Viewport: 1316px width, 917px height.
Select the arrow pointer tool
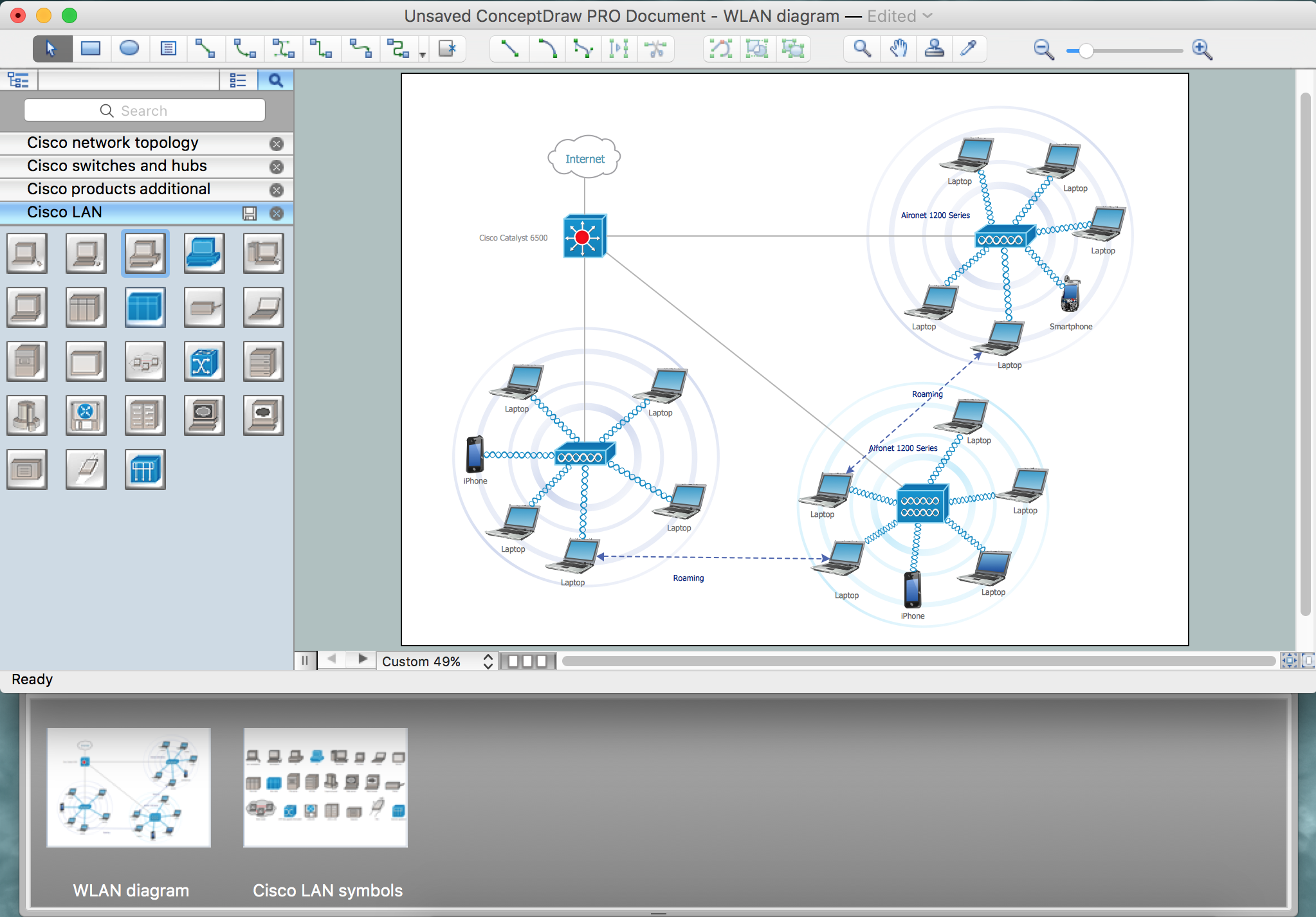pyautogui.click(x=52, y=49)
